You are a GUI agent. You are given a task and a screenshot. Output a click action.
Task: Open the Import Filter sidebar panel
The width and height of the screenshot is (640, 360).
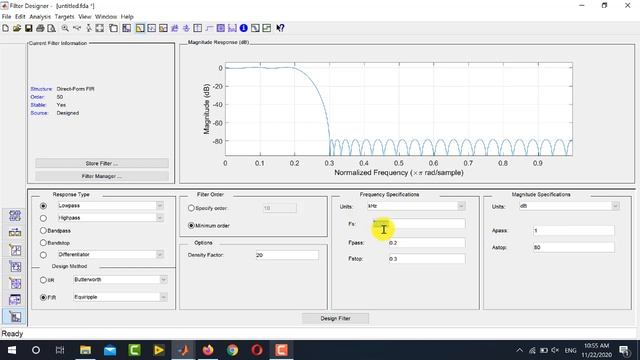click(15, 300)
